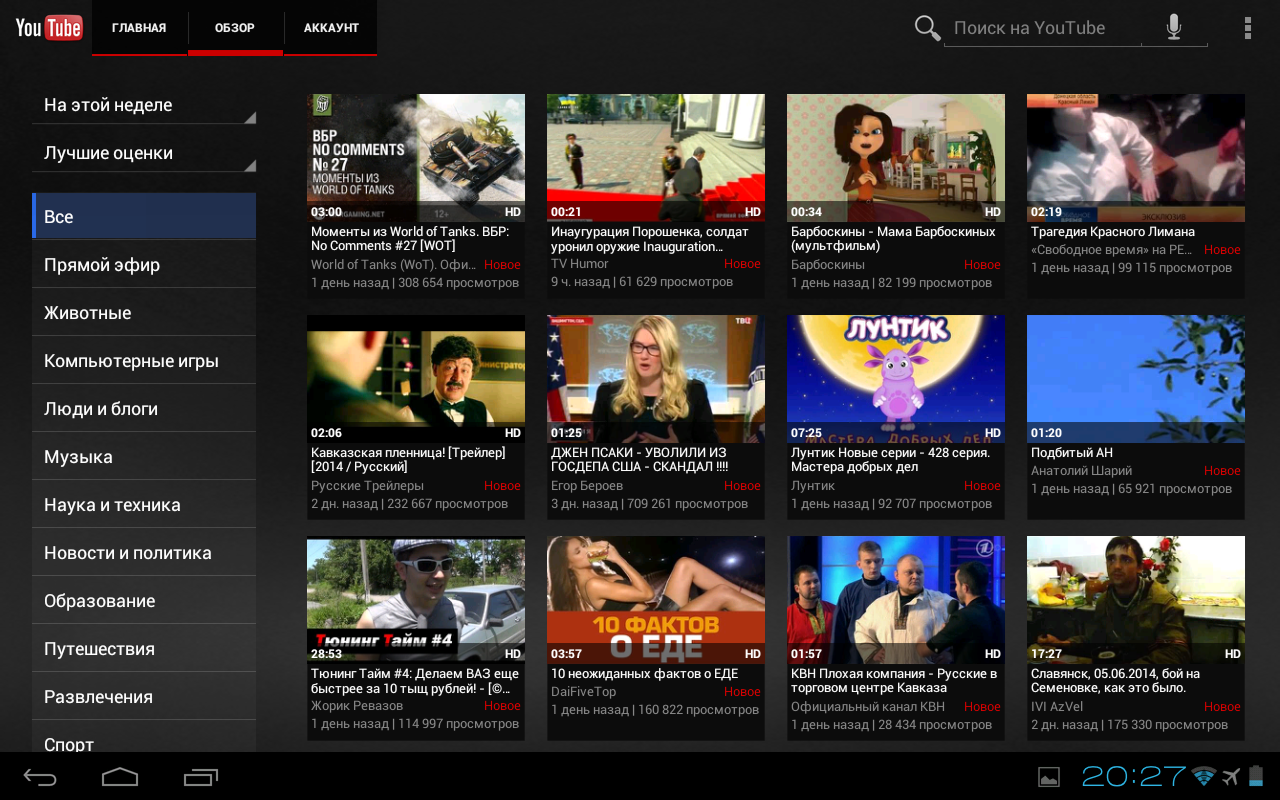
Task: Open Наука и техника category
Action: pyautogui.click(x=144, y=505)
